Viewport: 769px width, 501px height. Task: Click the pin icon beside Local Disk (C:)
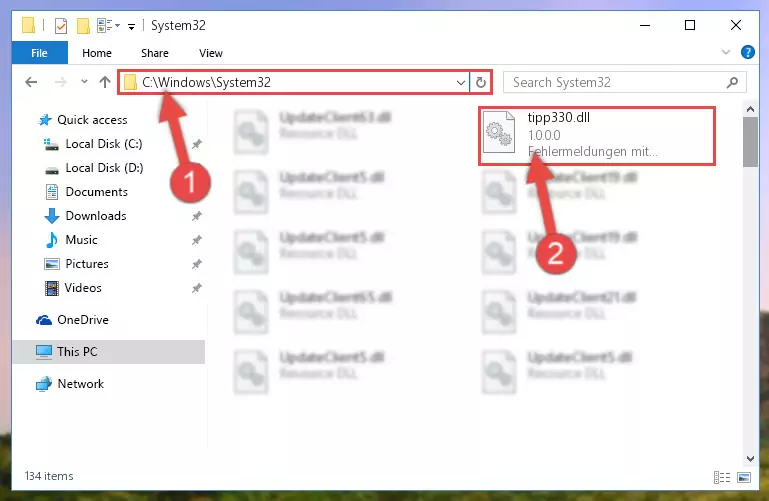coord(197,144)
